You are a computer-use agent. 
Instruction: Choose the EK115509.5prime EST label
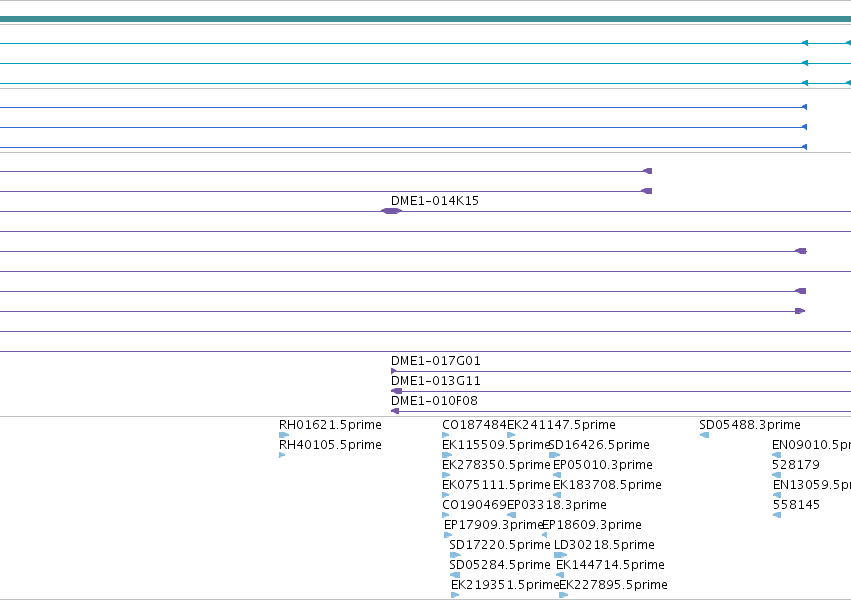[496, 445]
